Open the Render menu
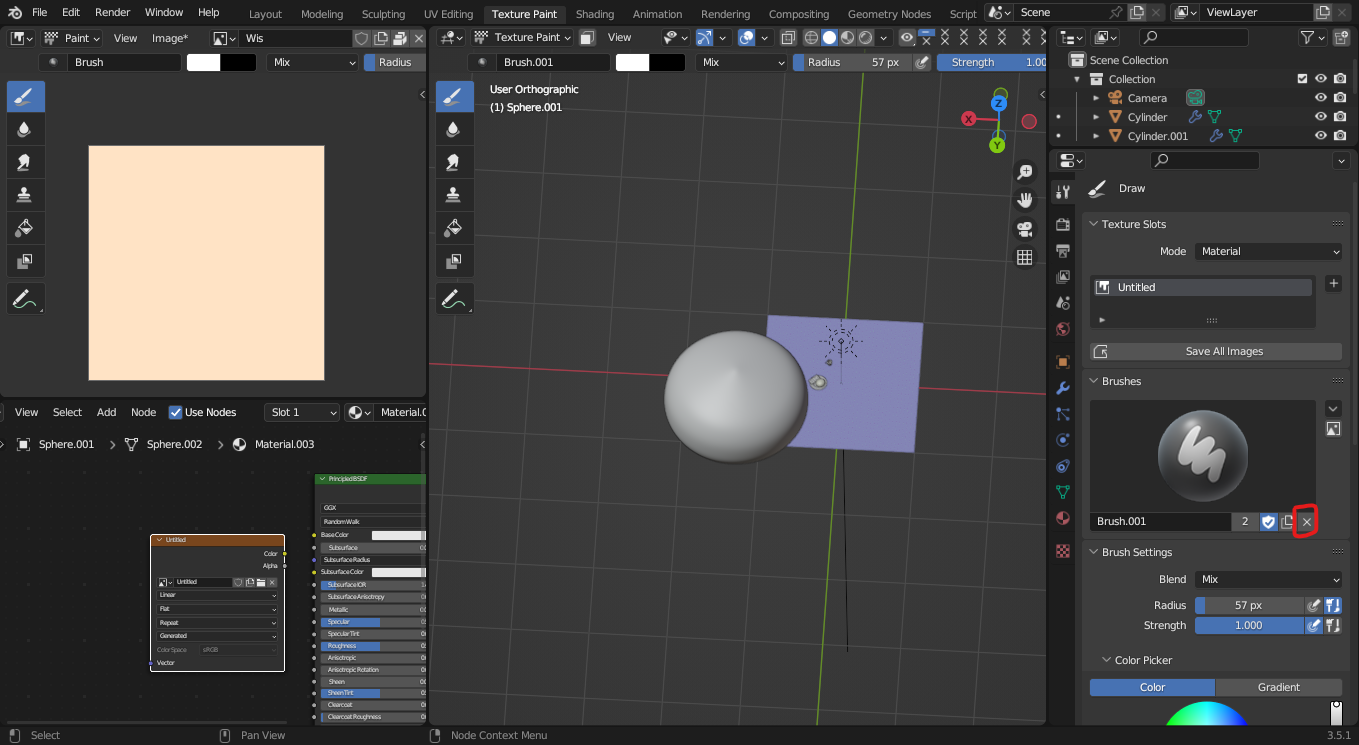This screenshot has height=745, width=1359. coord(113,12)
